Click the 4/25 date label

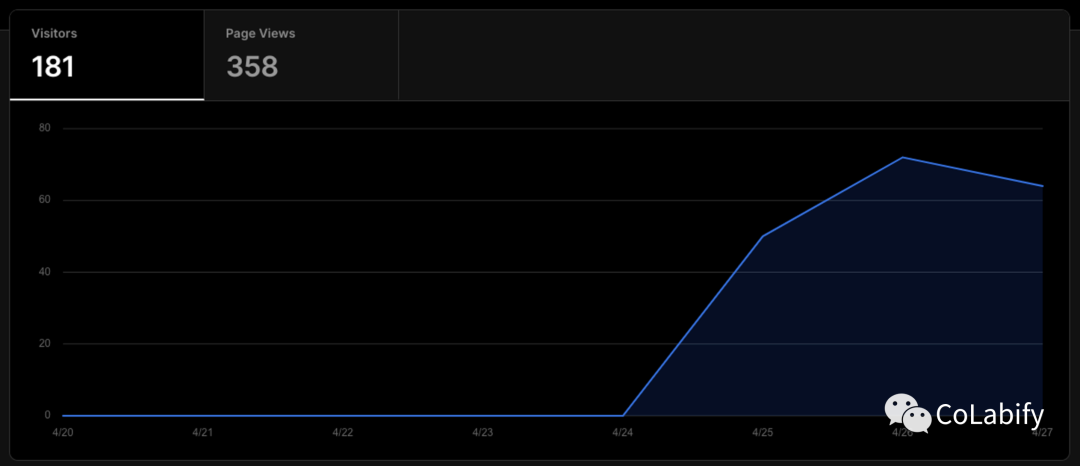tap(762, 433)
